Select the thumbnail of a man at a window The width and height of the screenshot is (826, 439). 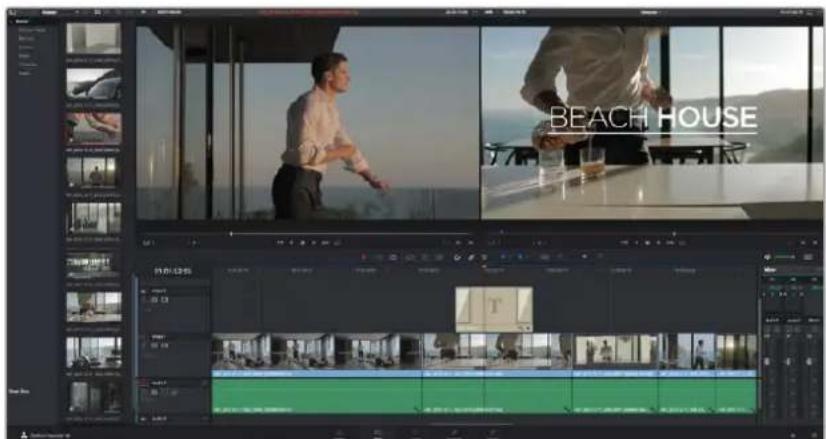[94, 172]
